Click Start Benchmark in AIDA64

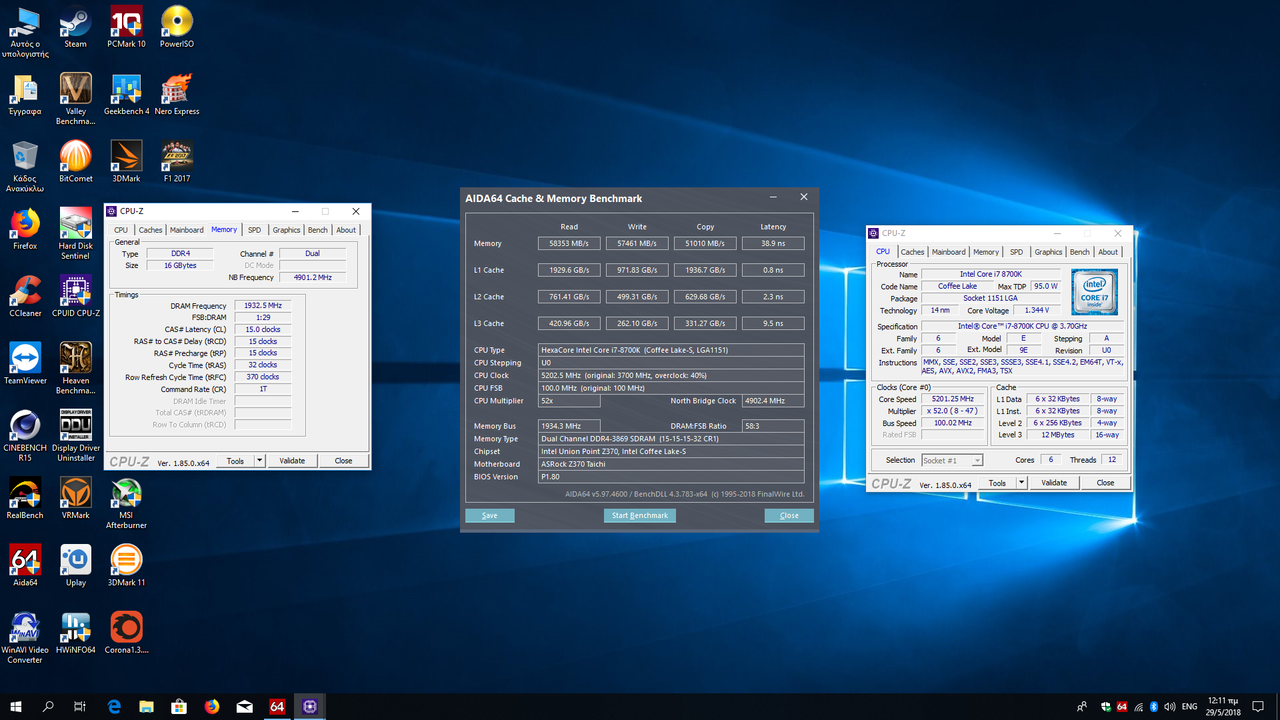pyautogui.click(x=640, y=516)
